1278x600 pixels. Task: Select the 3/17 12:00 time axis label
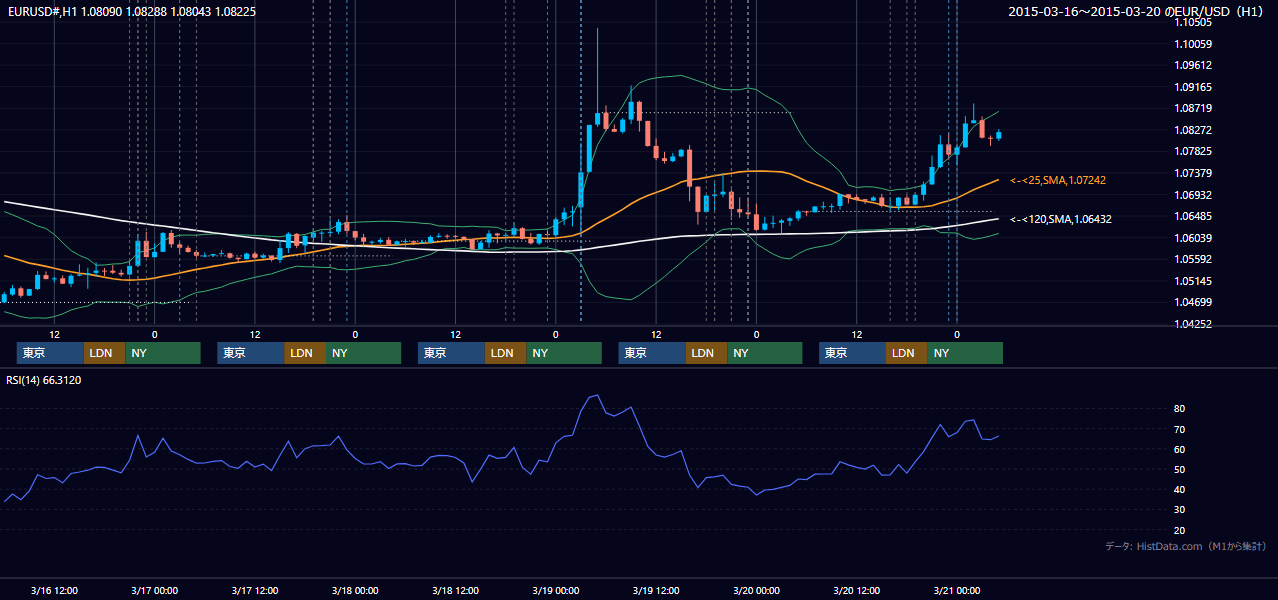255,591
